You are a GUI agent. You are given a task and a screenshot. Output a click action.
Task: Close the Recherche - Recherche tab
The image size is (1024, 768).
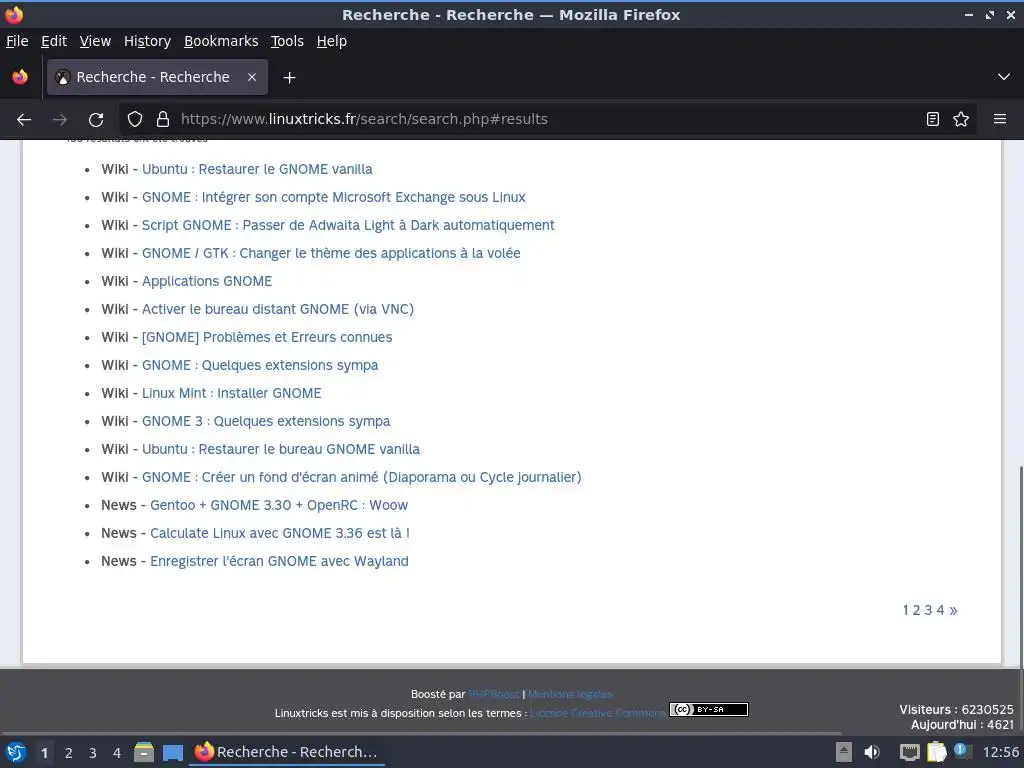[252, 77]
